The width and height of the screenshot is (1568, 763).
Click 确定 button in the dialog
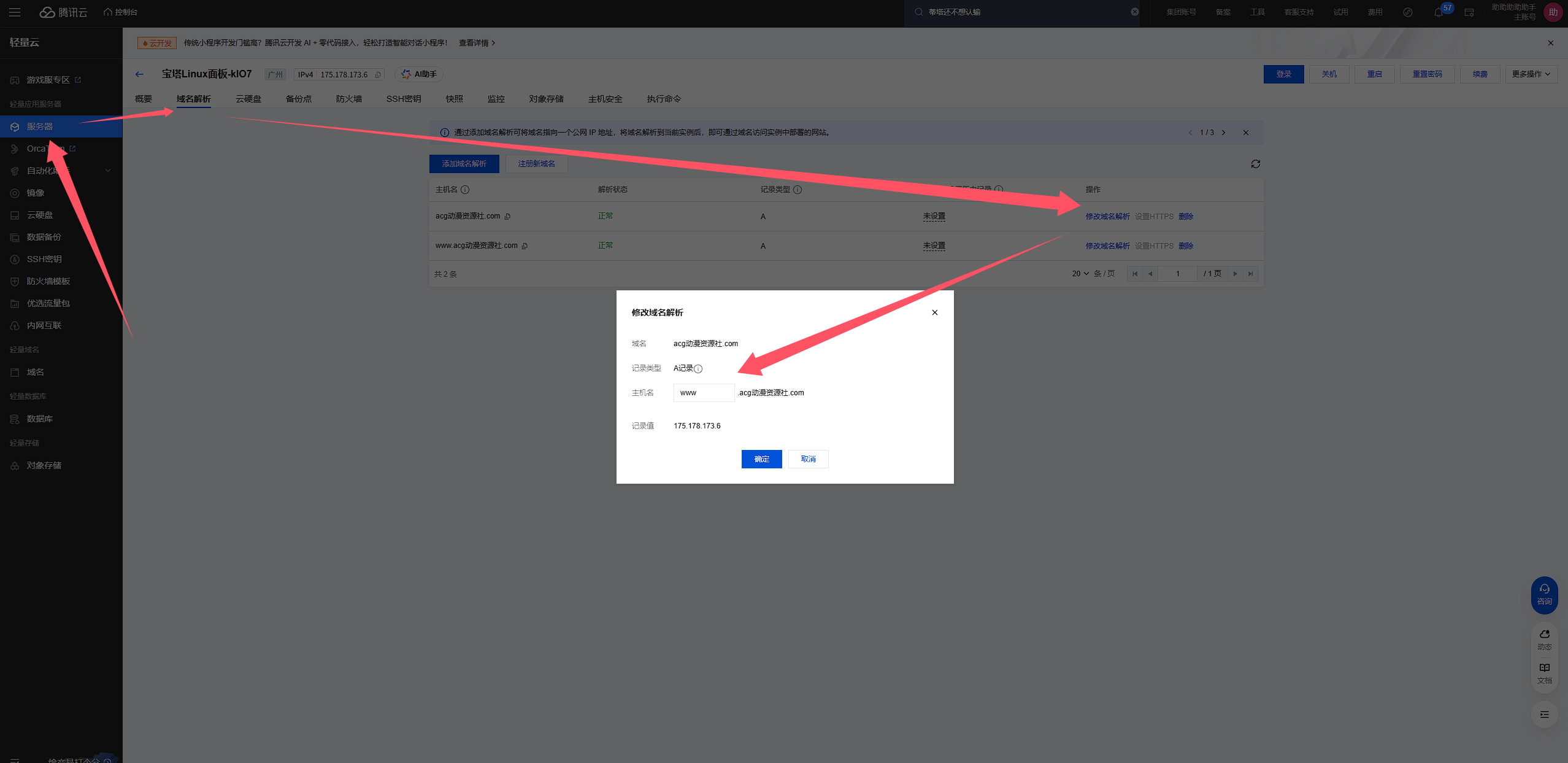coord(761,459)
